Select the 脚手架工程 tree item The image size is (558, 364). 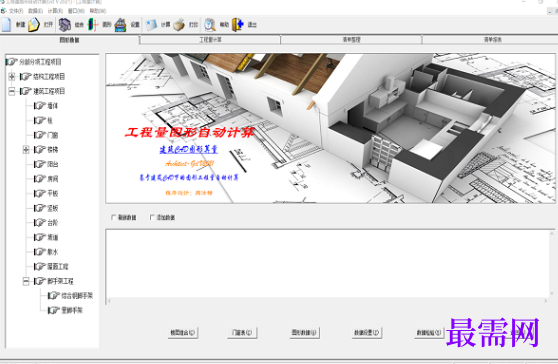coord(60,281)
